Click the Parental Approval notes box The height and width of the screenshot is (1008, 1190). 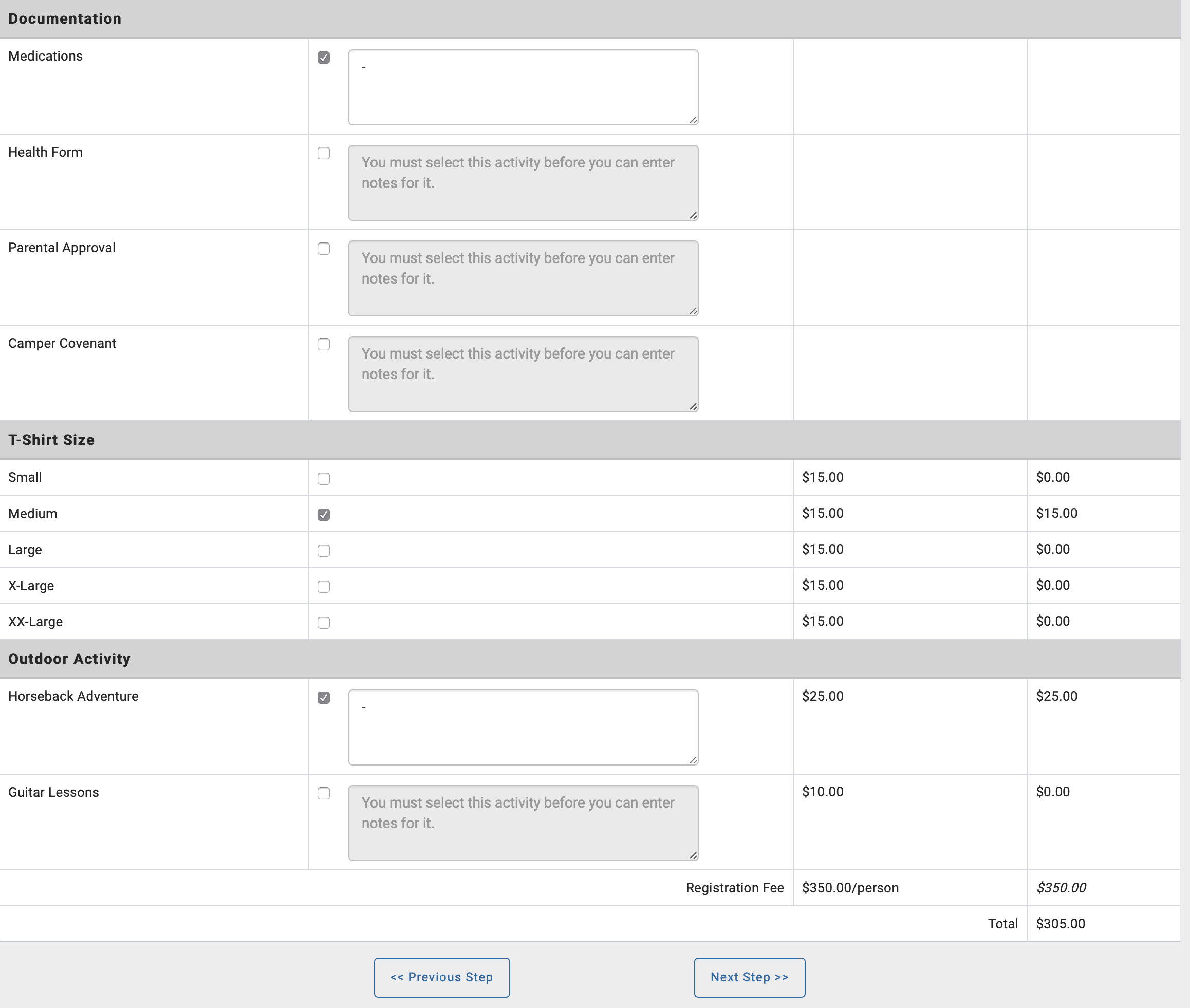coord(523,278)
